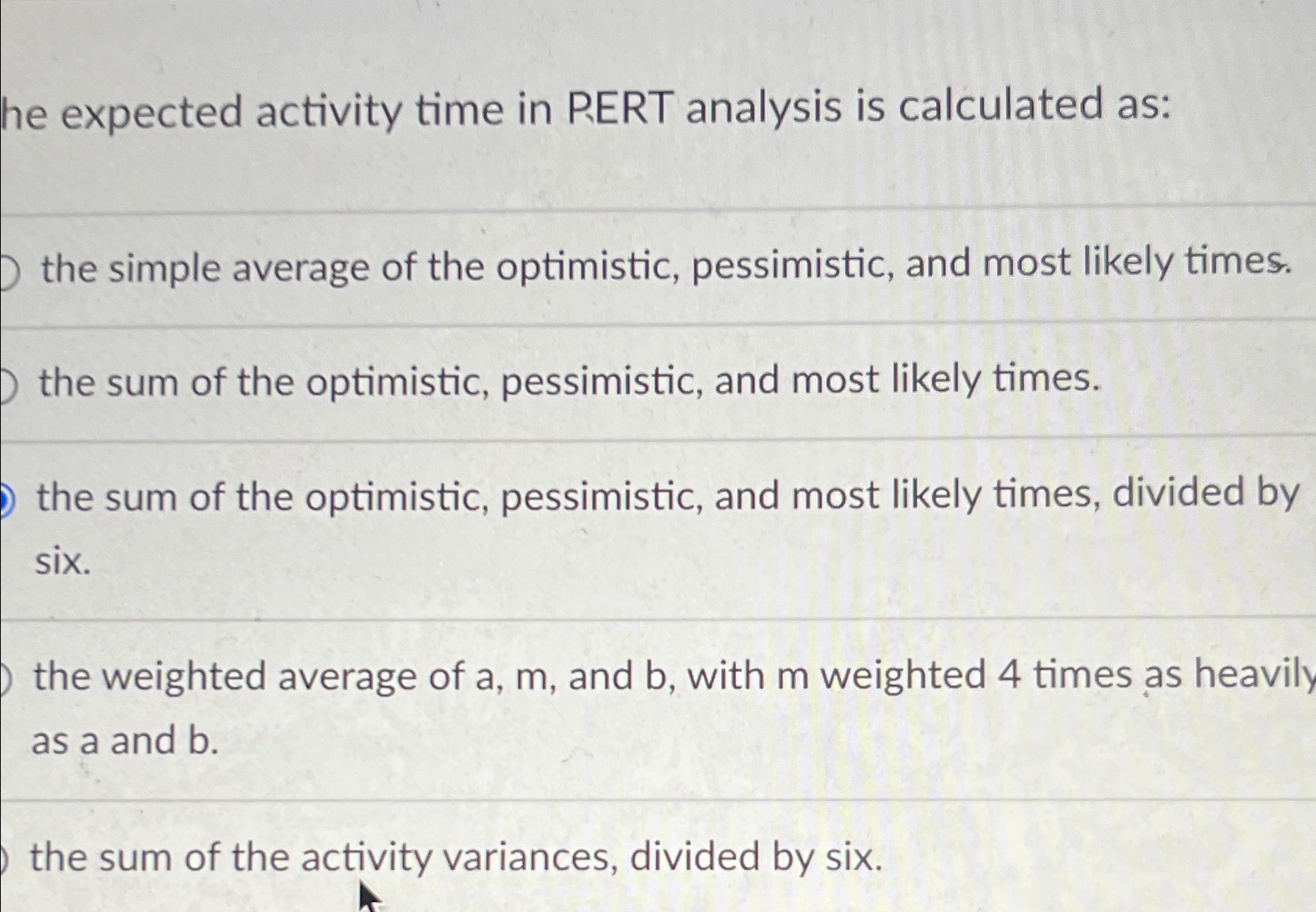Screen dimensions: 1316x912
Task: Select the weighted average radio button
Action: 5,677
